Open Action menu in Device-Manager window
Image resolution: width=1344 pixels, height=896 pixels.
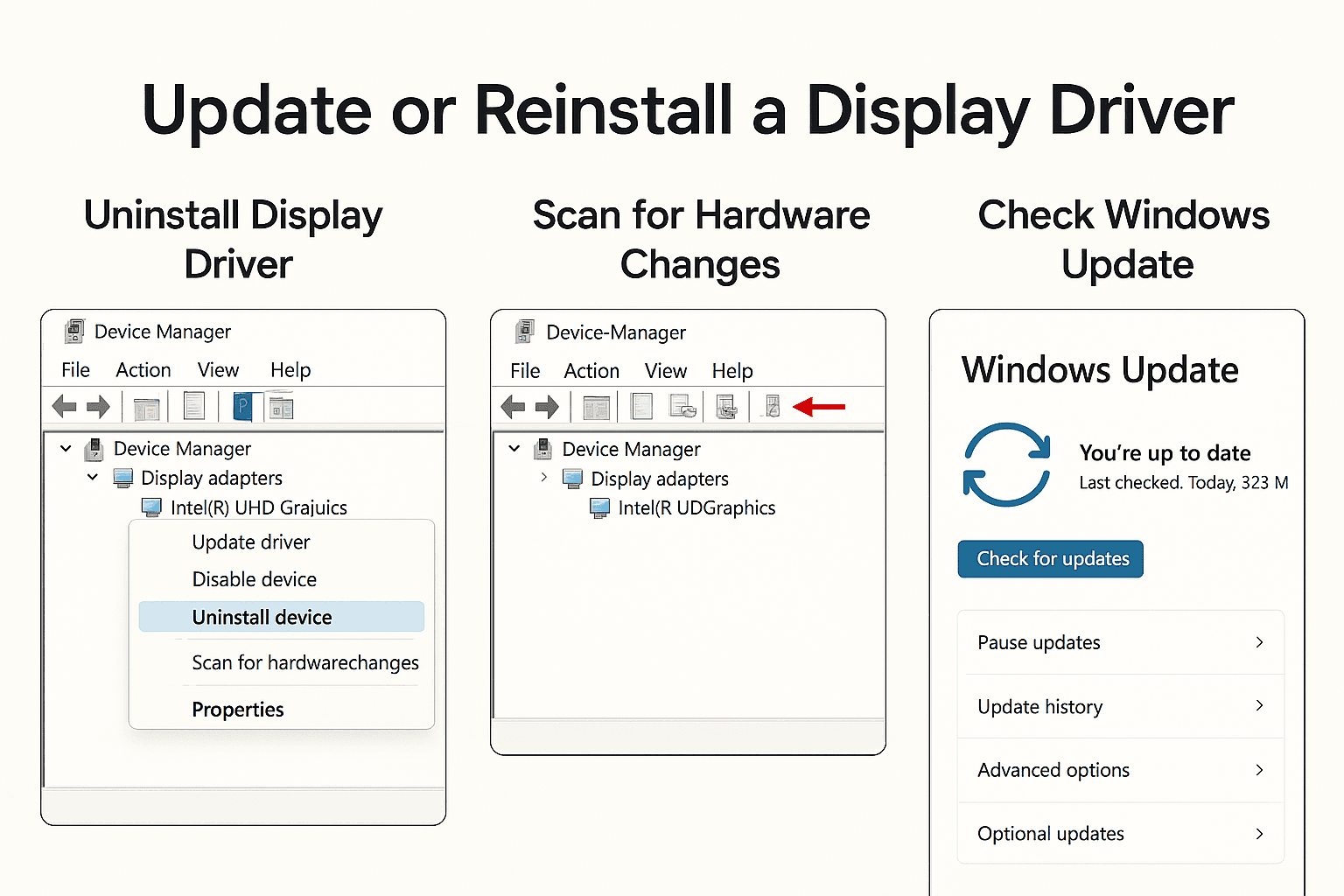pyautogui.click(x=591, y=371)
